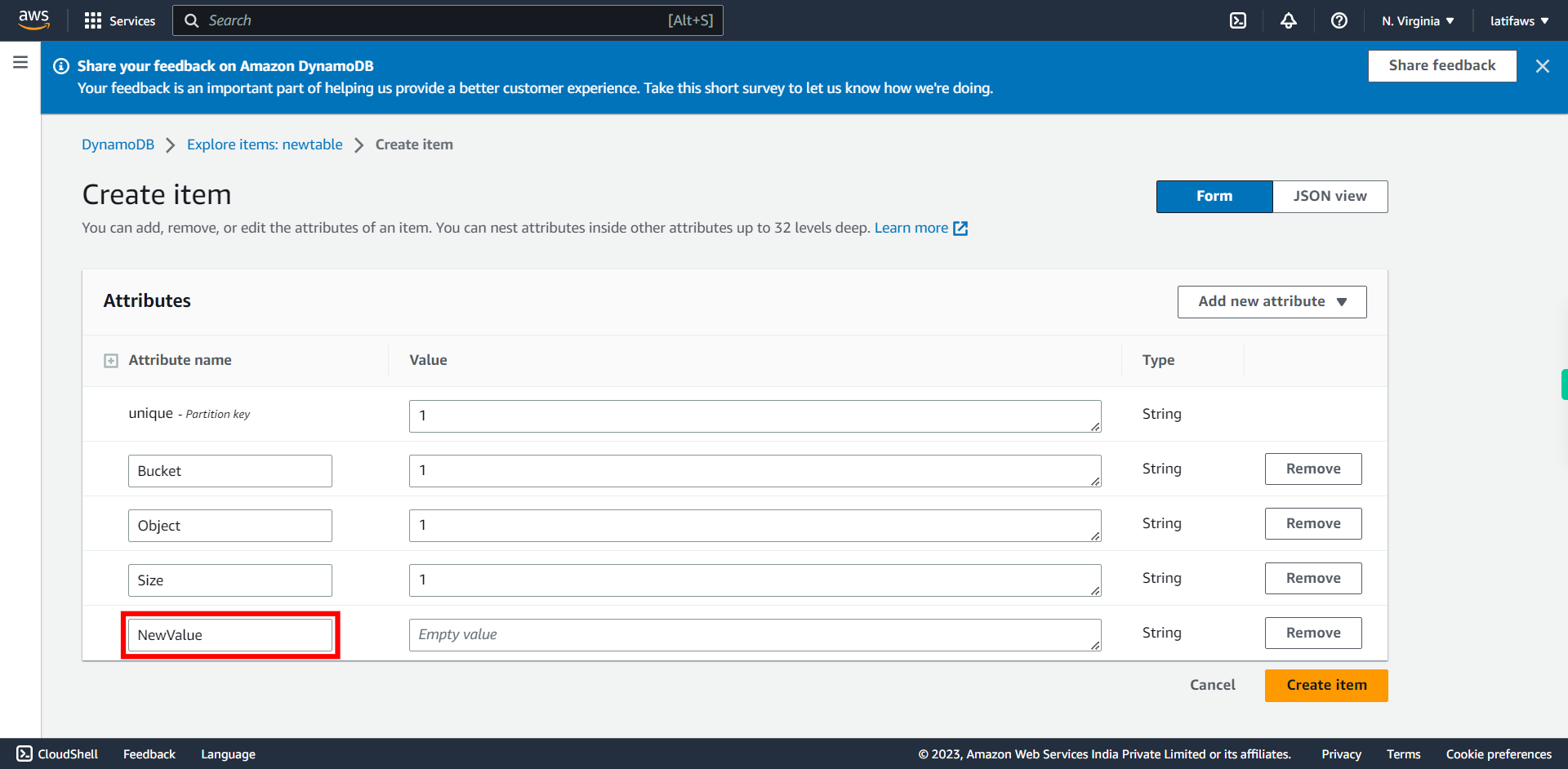Viewport: 1568px width, 769px height.
Task: Click the Bucket value field
Action: [x=755, y=471]
